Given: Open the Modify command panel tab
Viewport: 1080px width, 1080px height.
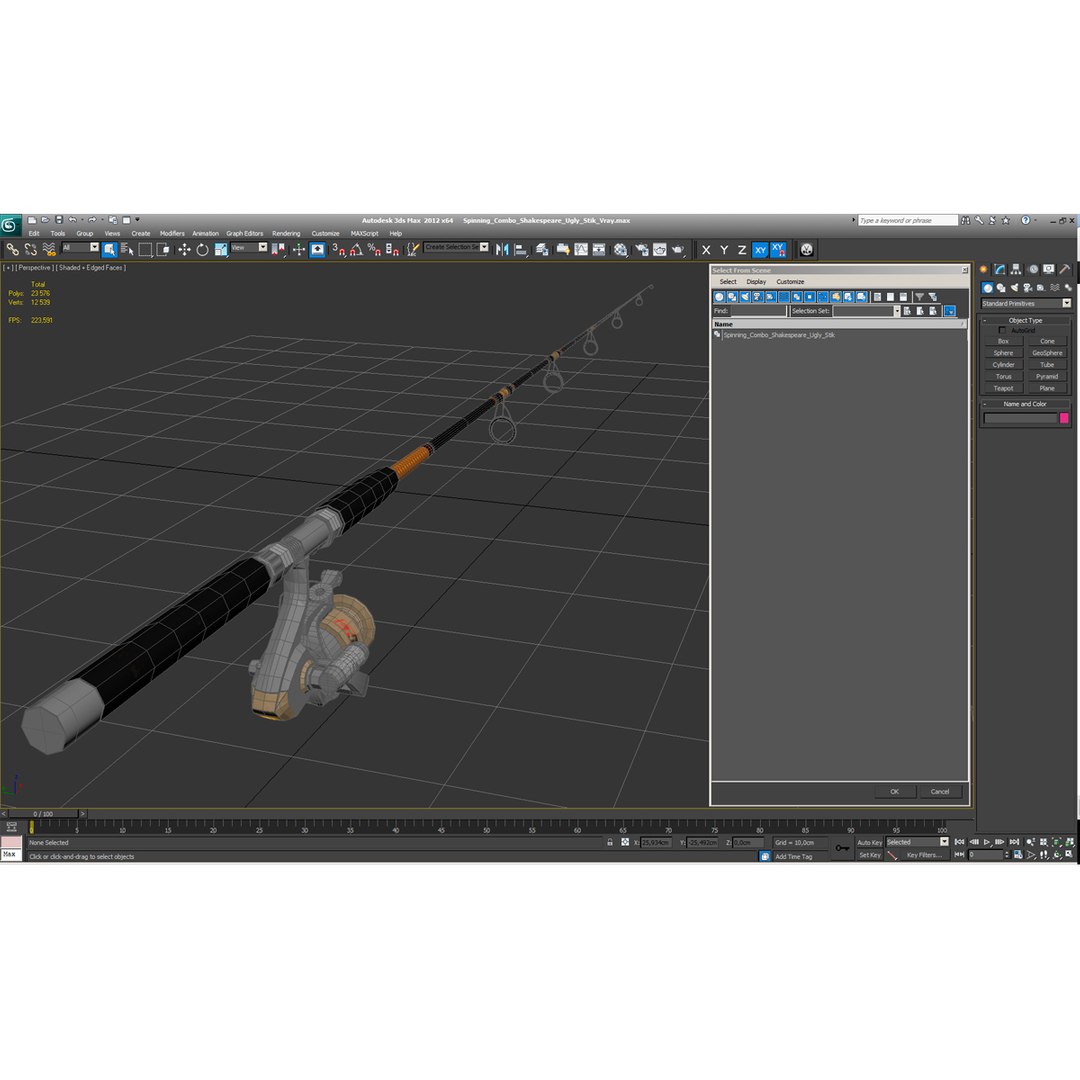Looking at the screenshot, I should point(999,269).
